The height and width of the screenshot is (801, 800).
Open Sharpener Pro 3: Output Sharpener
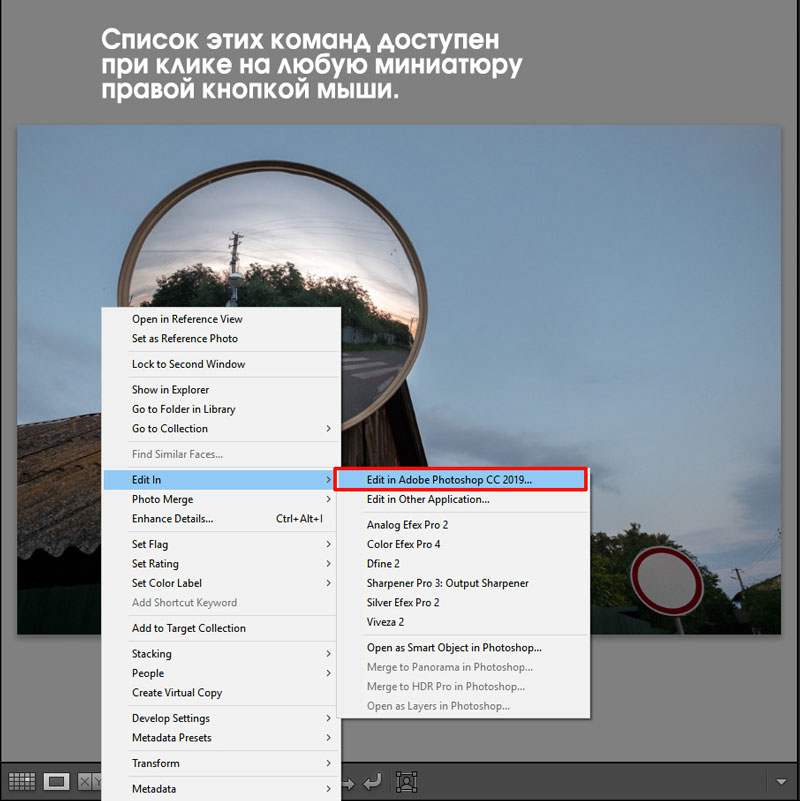(x=463, y=583)
